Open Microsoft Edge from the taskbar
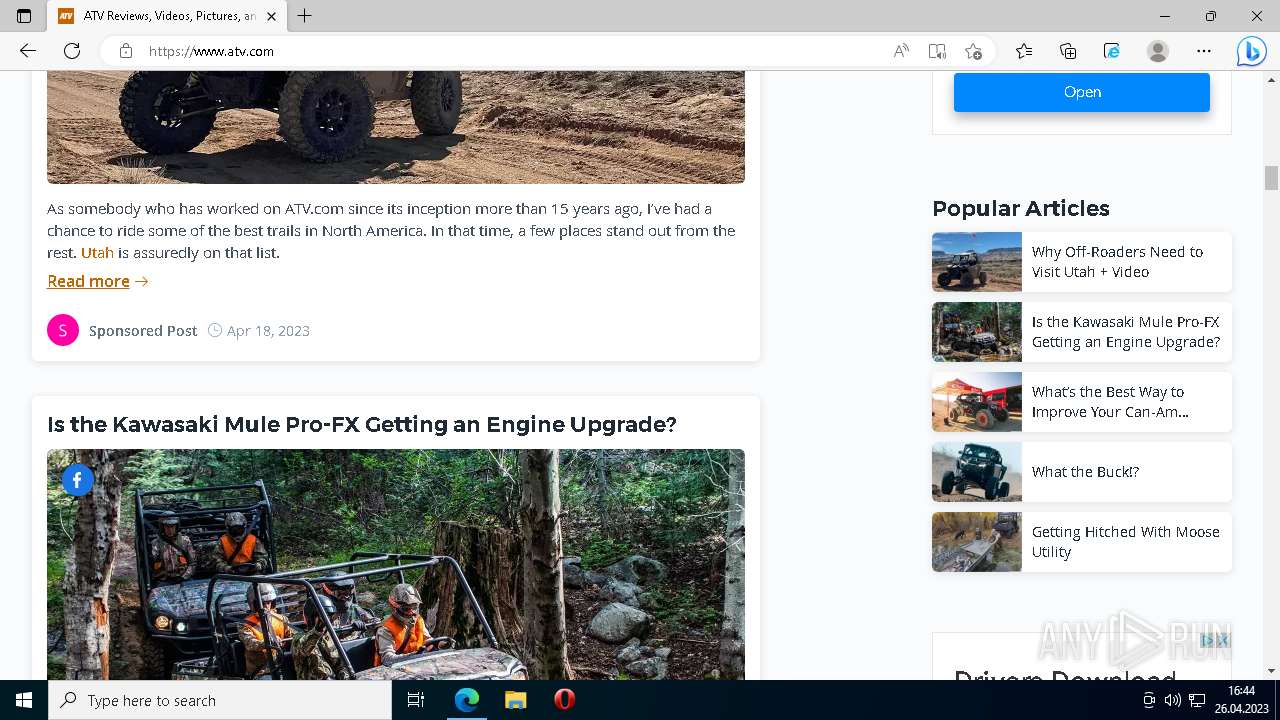Screen dimensions: 1280x720 [467, 700]
